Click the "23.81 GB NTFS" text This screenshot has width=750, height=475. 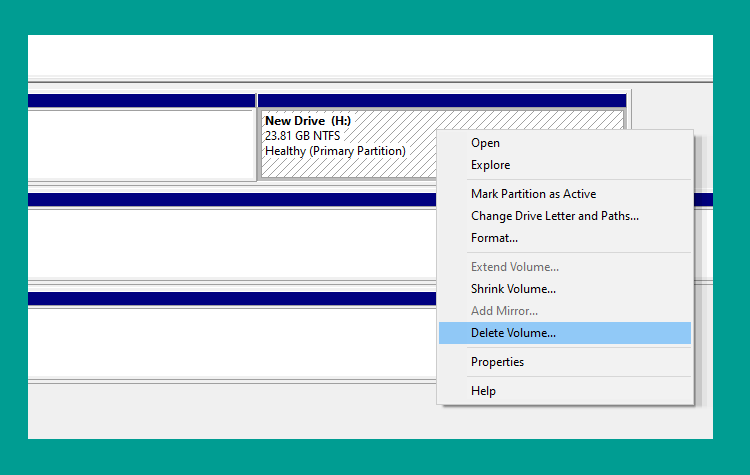[x=302, y=136]
